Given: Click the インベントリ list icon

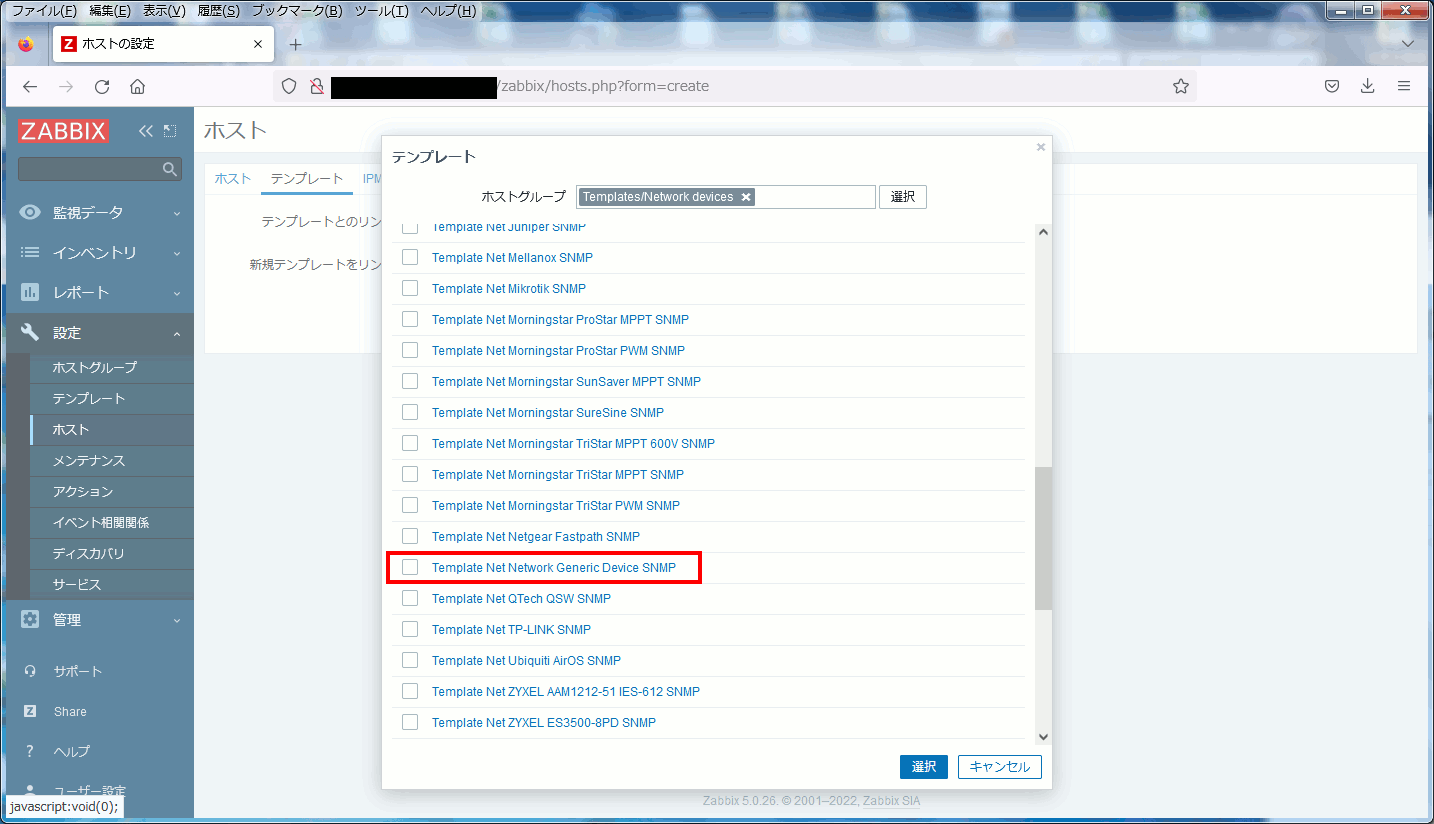Looking at the screenshot, I should pyautogui.click(x=31, y=252).
